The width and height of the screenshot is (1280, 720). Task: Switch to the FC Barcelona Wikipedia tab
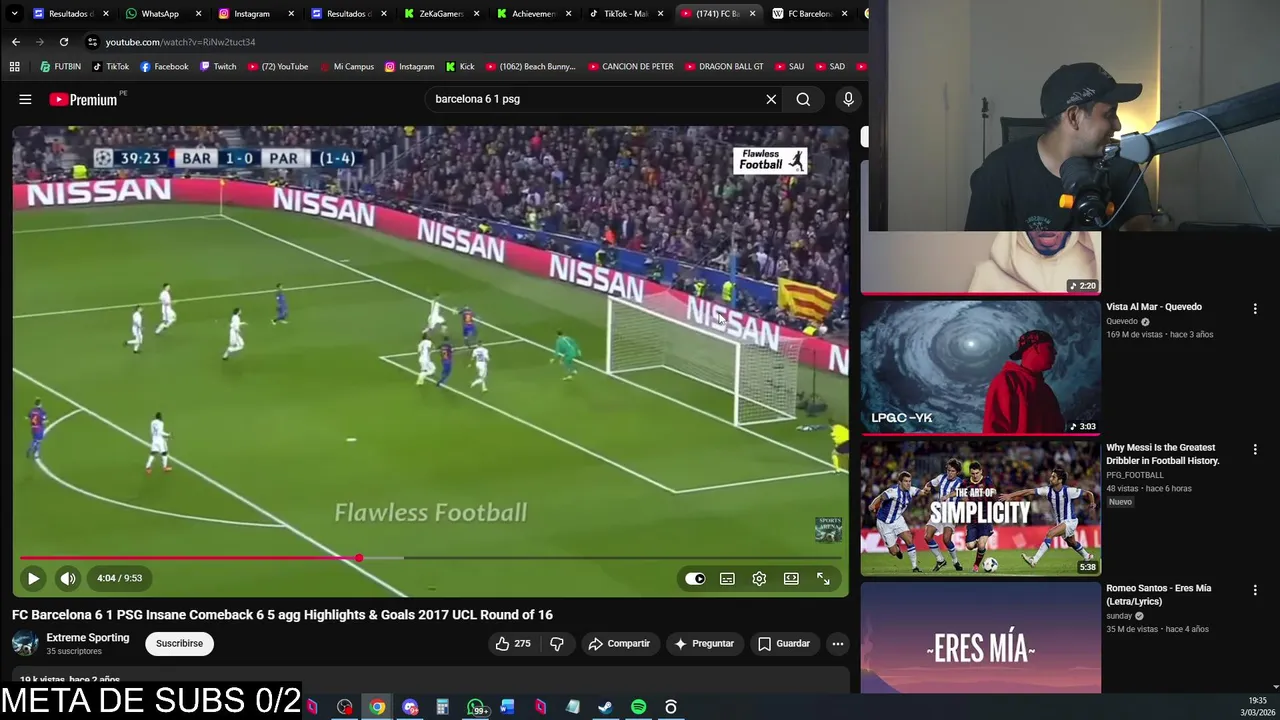[x=809, y=13]
